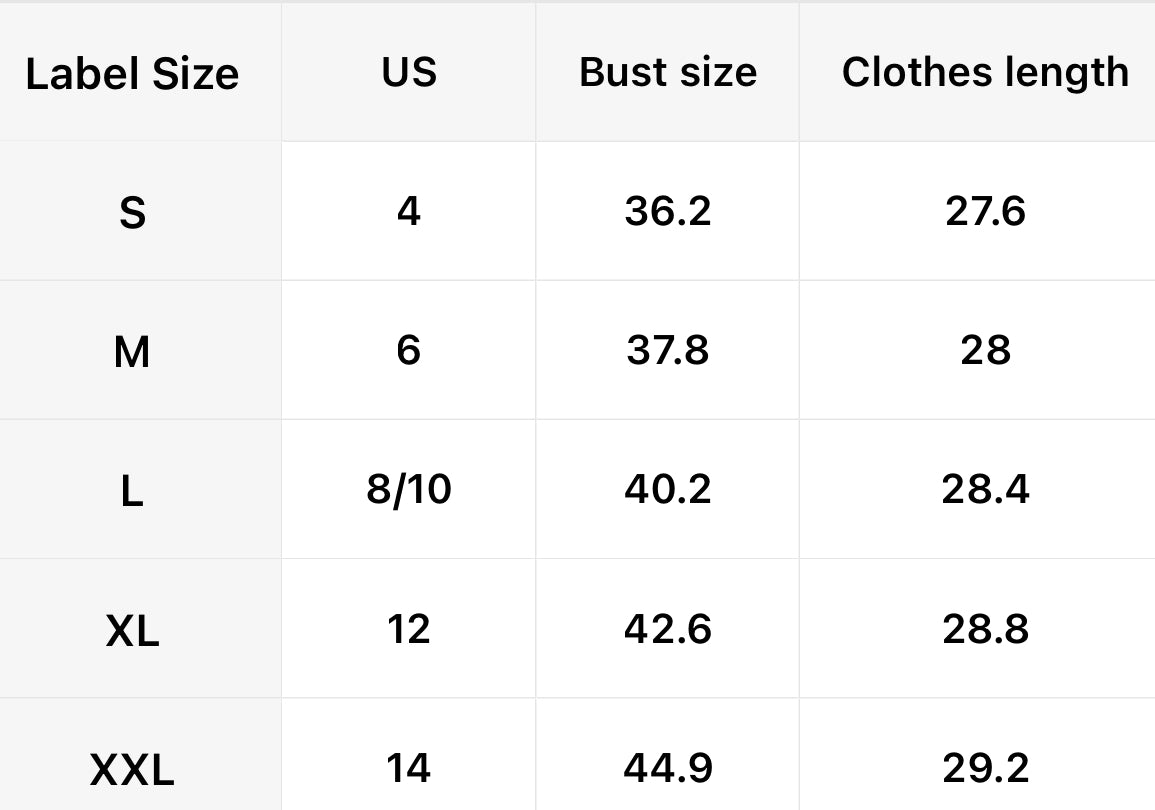
Task: Select the XL label size cell
Action: click(x=132, y=630)
